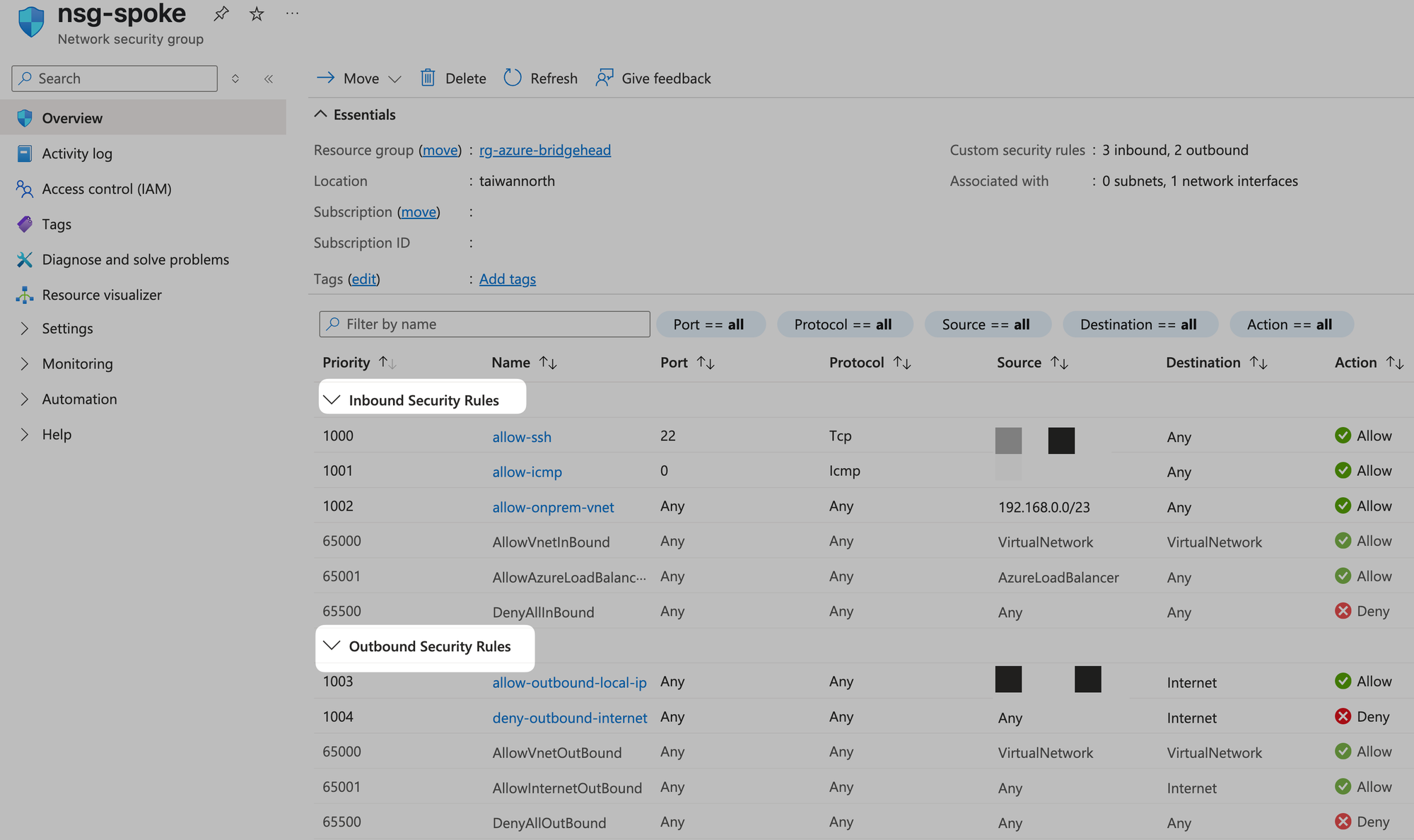
Task: Collapse the Inbound Security Rules section
Action: pyautogui.click(x=332, y=400)
